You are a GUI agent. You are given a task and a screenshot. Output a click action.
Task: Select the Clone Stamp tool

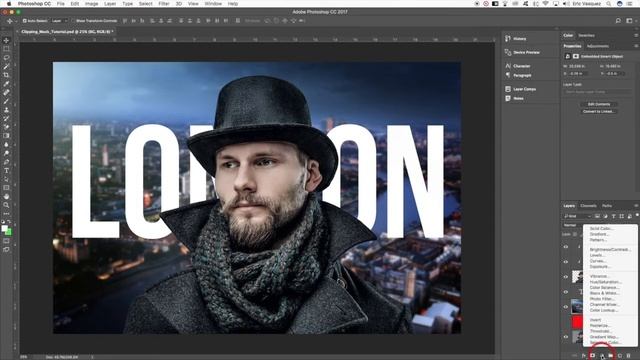[x=6, y=110]
